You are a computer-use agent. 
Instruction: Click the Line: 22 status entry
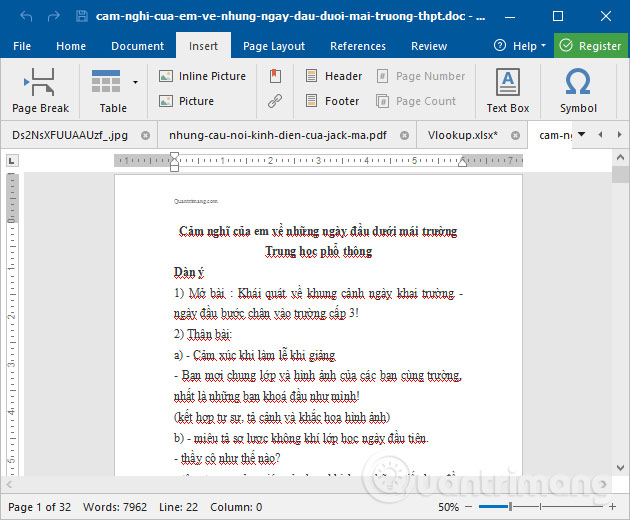point(178,507)
